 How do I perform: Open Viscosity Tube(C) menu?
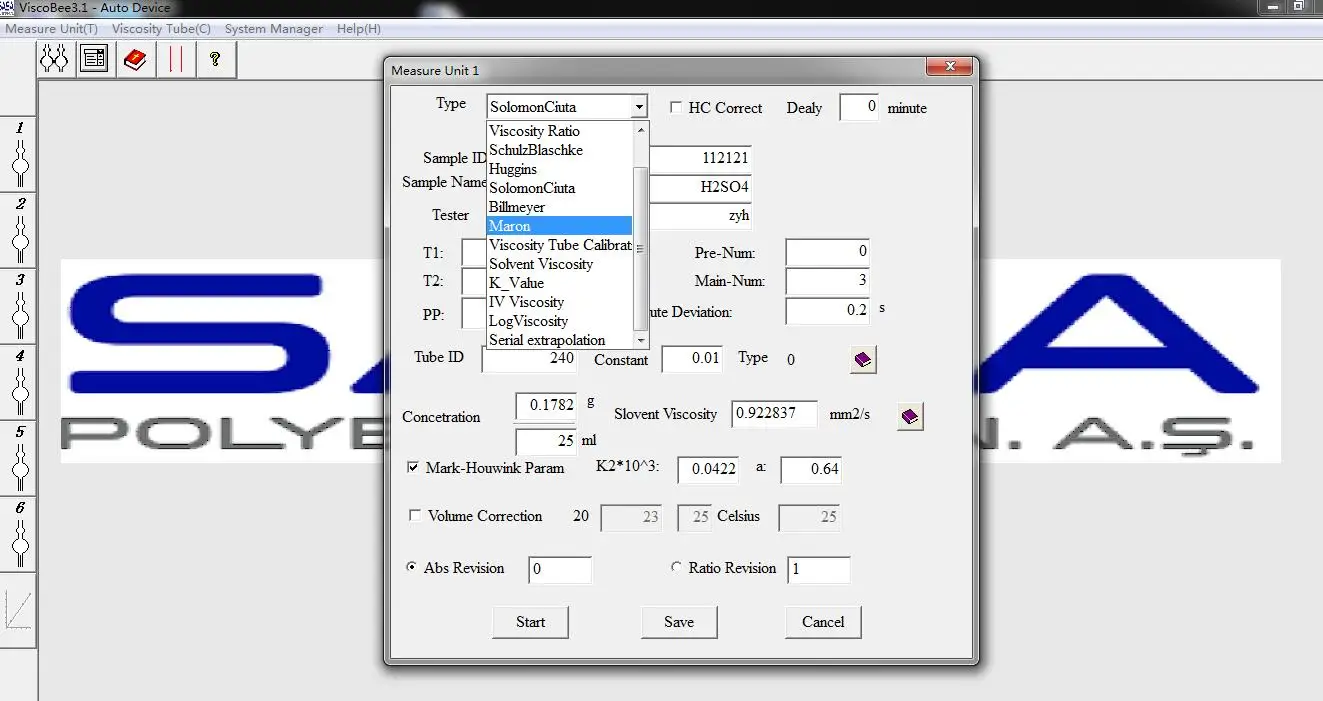coord(161,28)
